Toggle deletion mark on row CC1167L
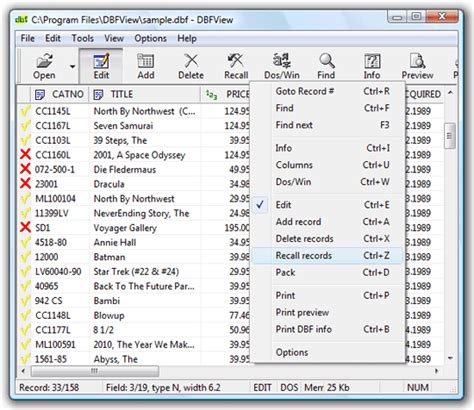This screenshot has height=410, width=474. [x=25, y=126]
